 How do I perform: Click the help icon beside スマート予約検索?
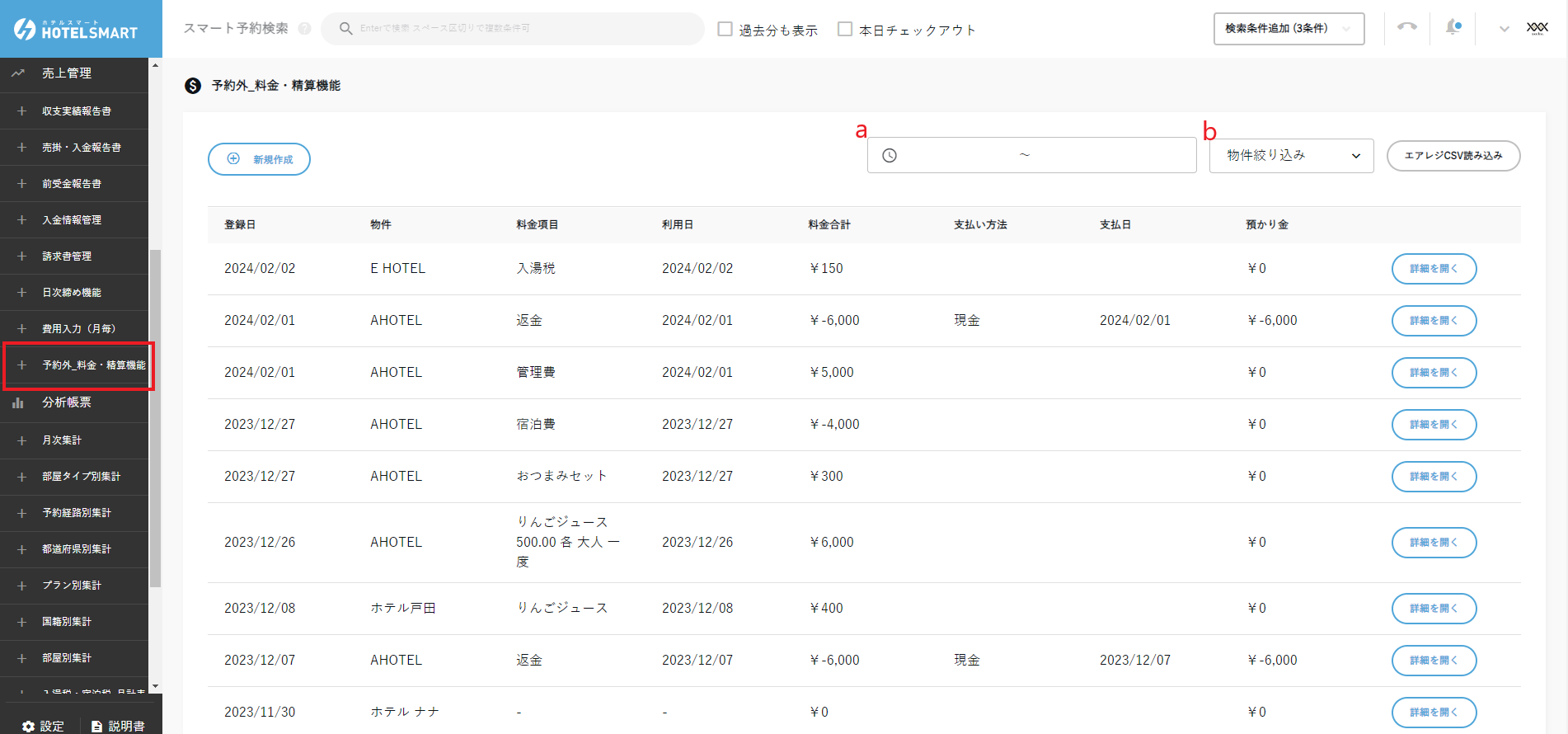click(305, 29)
